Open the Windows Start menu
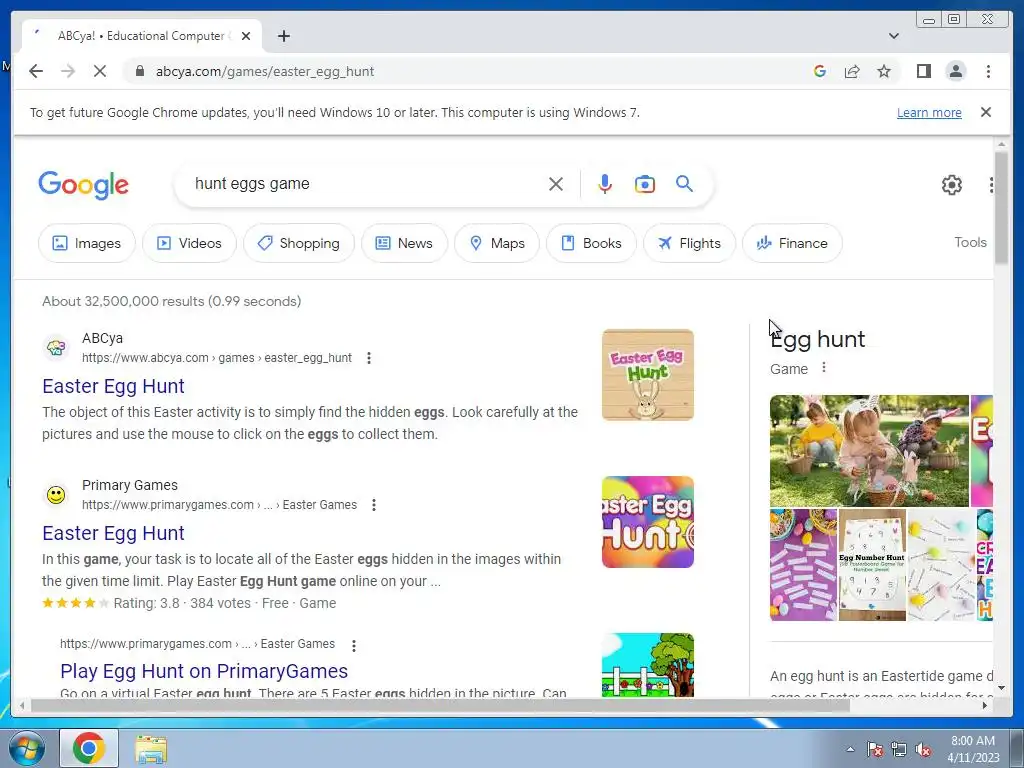This screenshot has width=1024, height=768. 26,748
